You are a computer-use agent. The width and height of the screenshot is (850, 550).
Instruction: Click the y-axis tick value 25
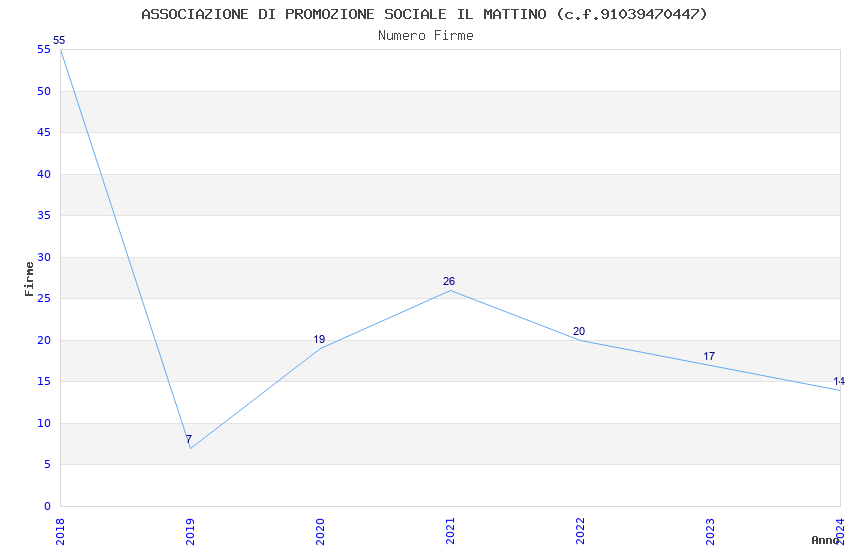coord(44,299)
